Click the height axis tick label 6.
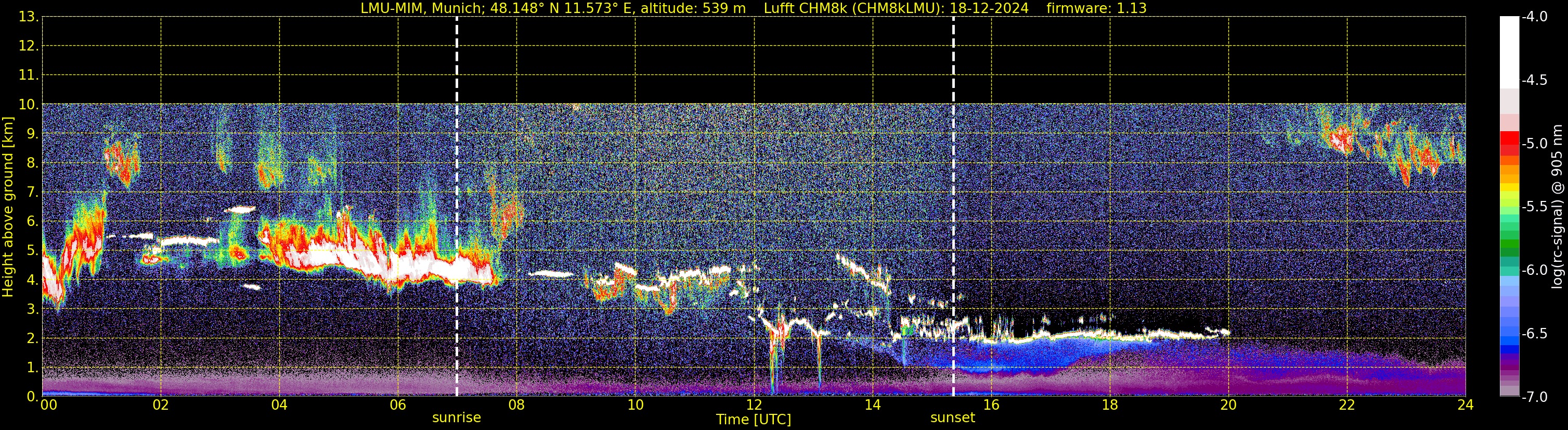This screenshot has height=430, width=1568. (32, 222)
